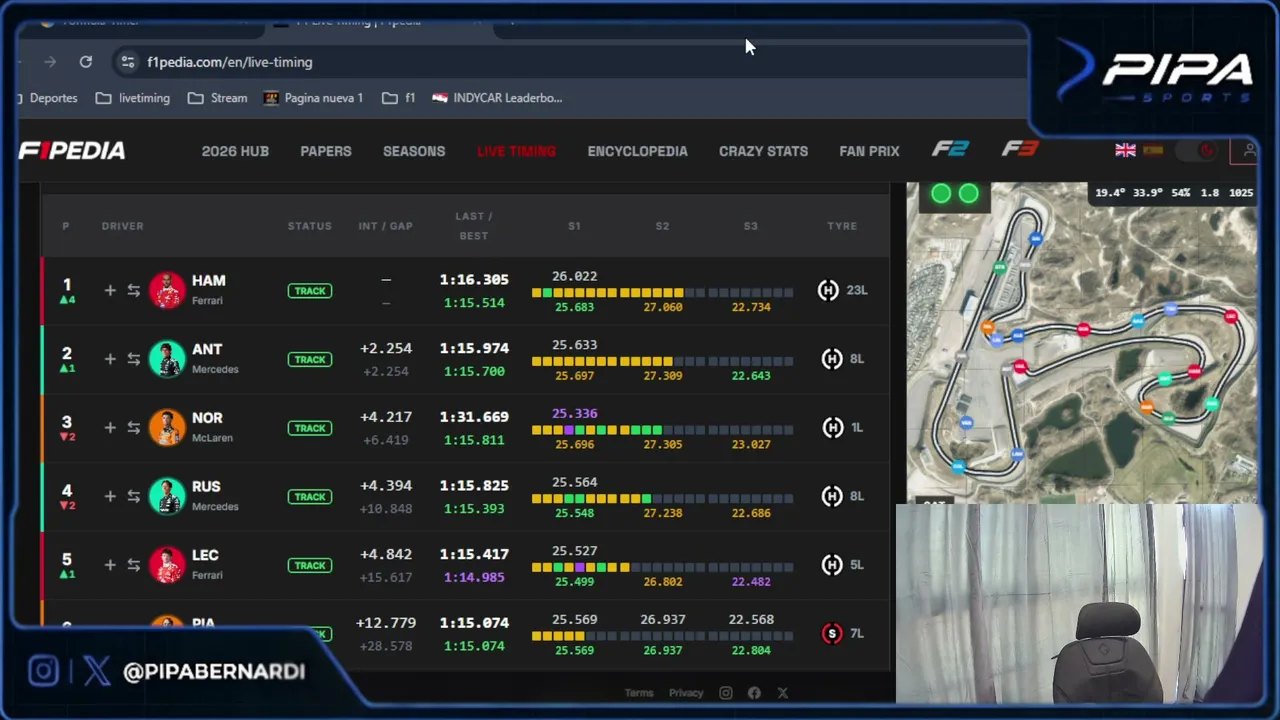
Task: Expand the LEC row with its plus icon
Action: (x=110, y=565)
